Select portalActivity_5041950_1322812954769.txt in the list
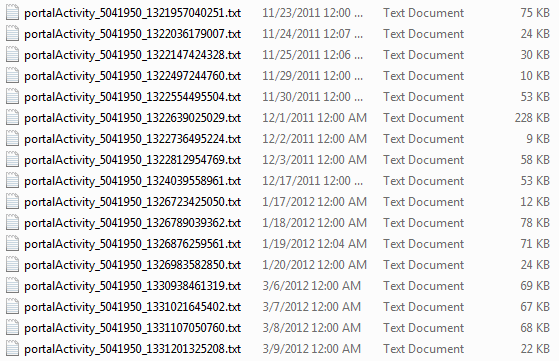The width and height of the screenshot is (559, 361). pyautogui.click(x=132, y=160)
